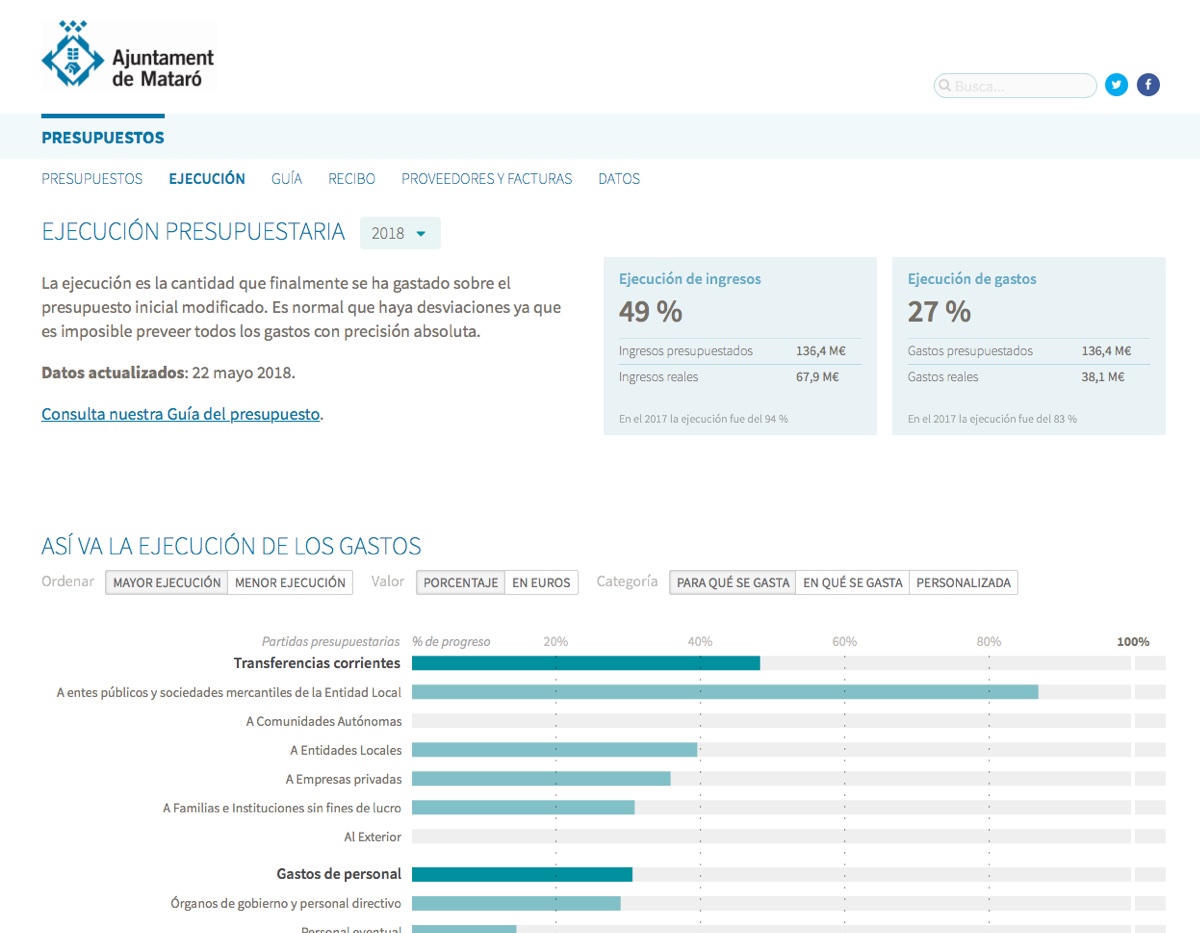Select Menor Ejecución sort option
This screenshot has height=933, width=1200.
pyautogui.click(x=290, y=583)
